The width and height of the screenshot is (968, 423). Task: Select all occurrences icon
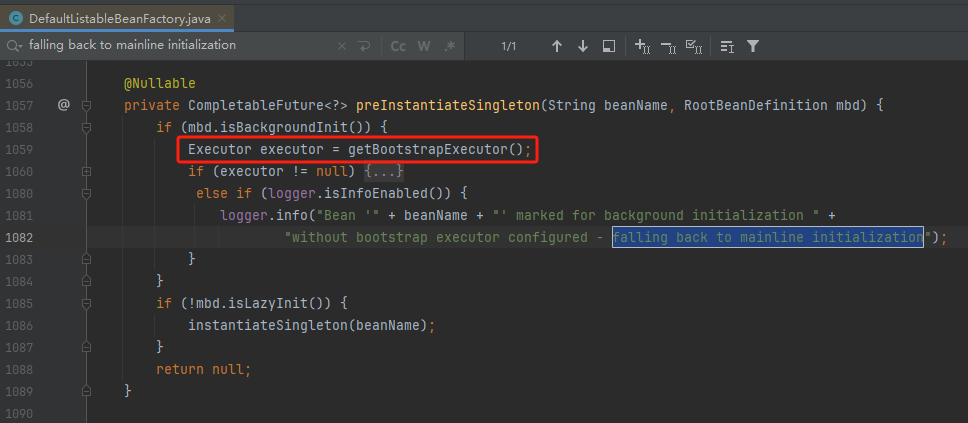pos(694,46)
